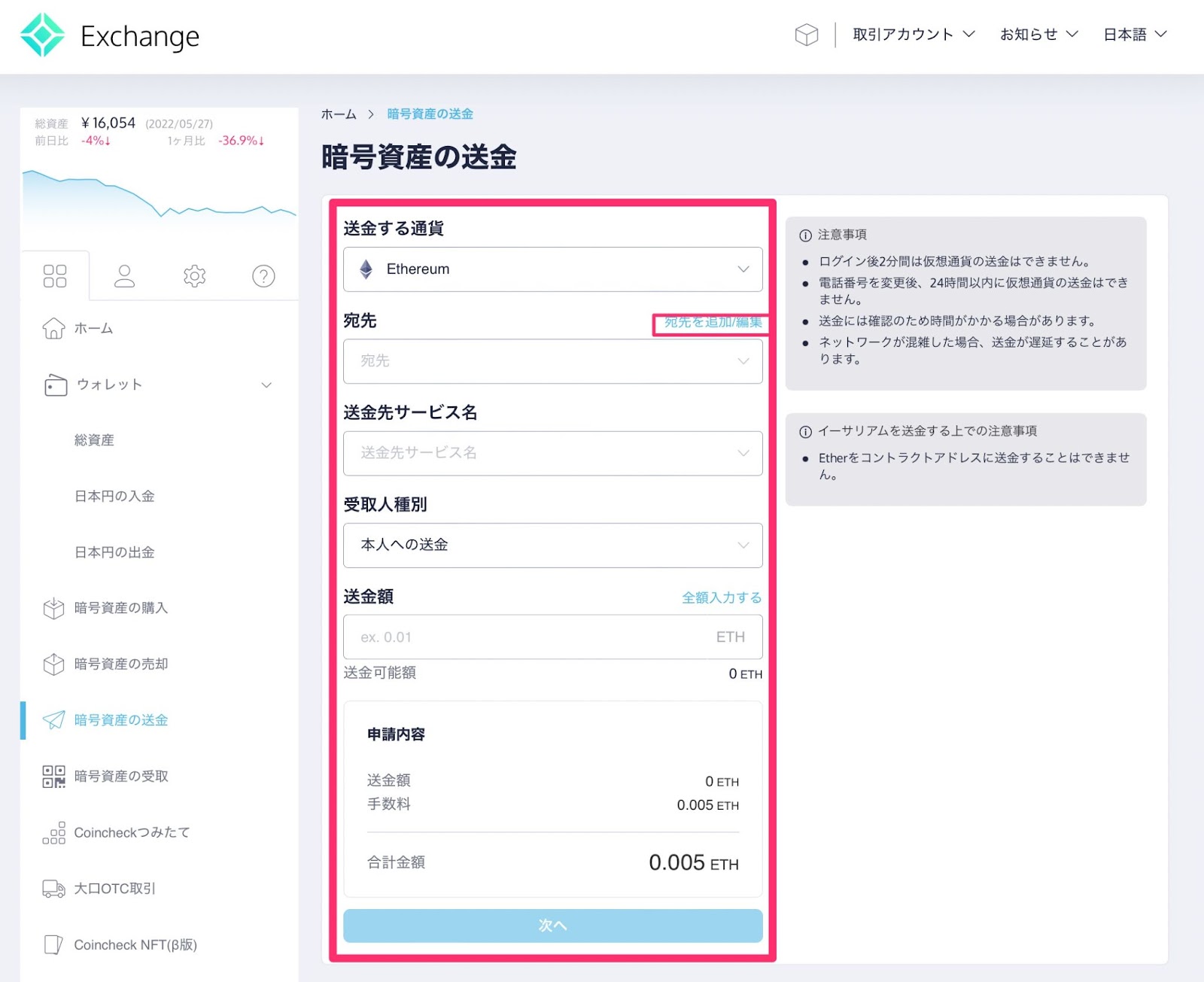Click the 暗号資産の送金 breadcrumb link

pyautogui.click(x=430, y=114)
